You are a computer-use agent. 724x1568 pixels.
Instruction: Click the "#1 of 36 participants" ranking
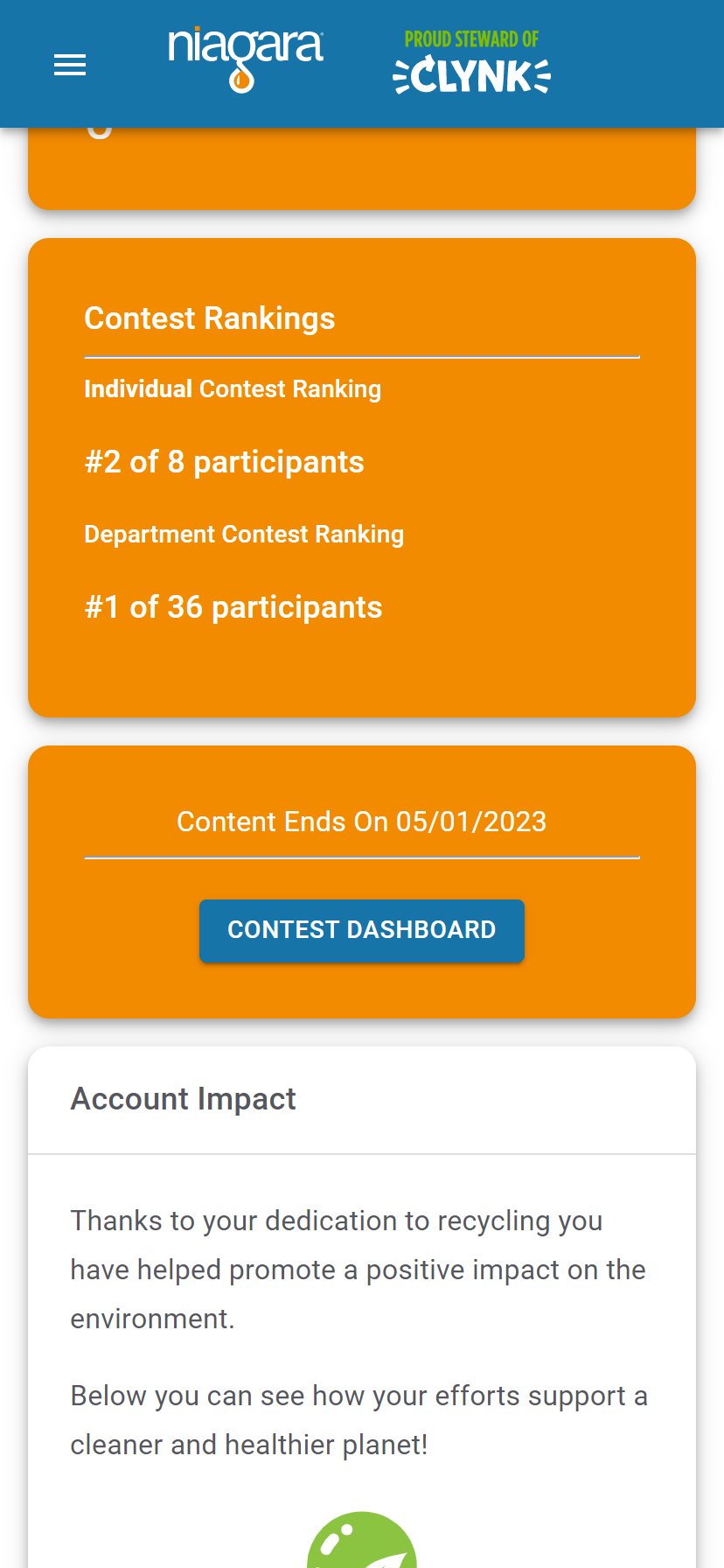(233, 607)
